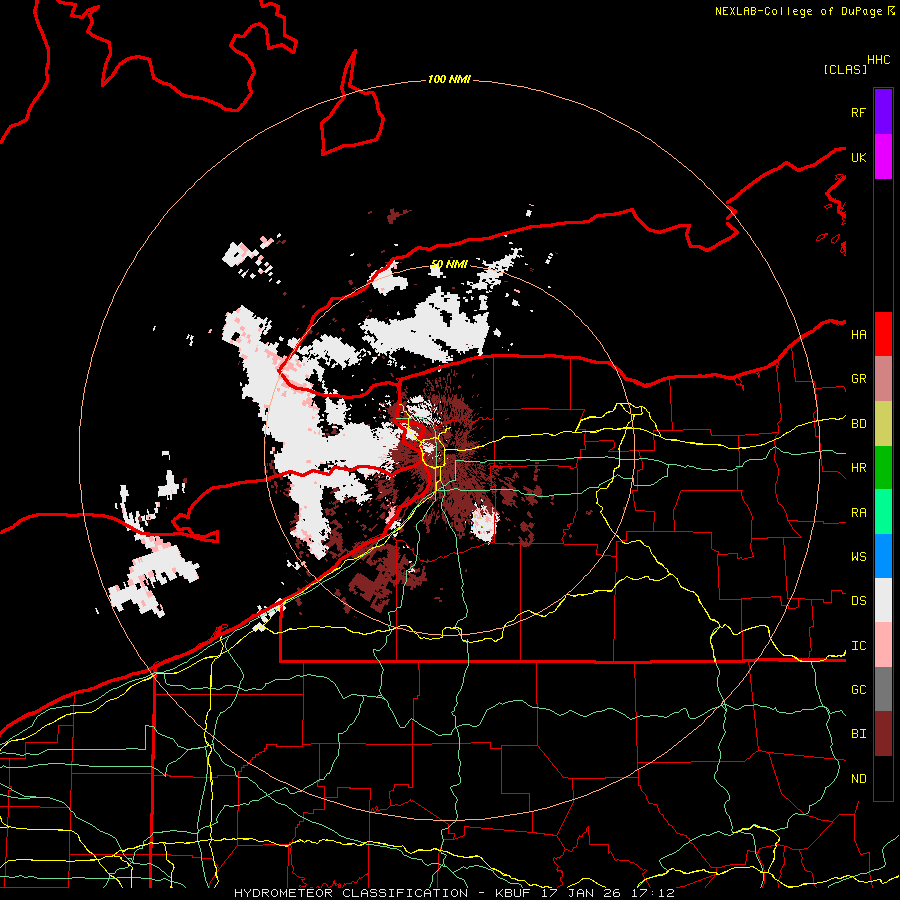Click the RF legend label

[858, 112]
